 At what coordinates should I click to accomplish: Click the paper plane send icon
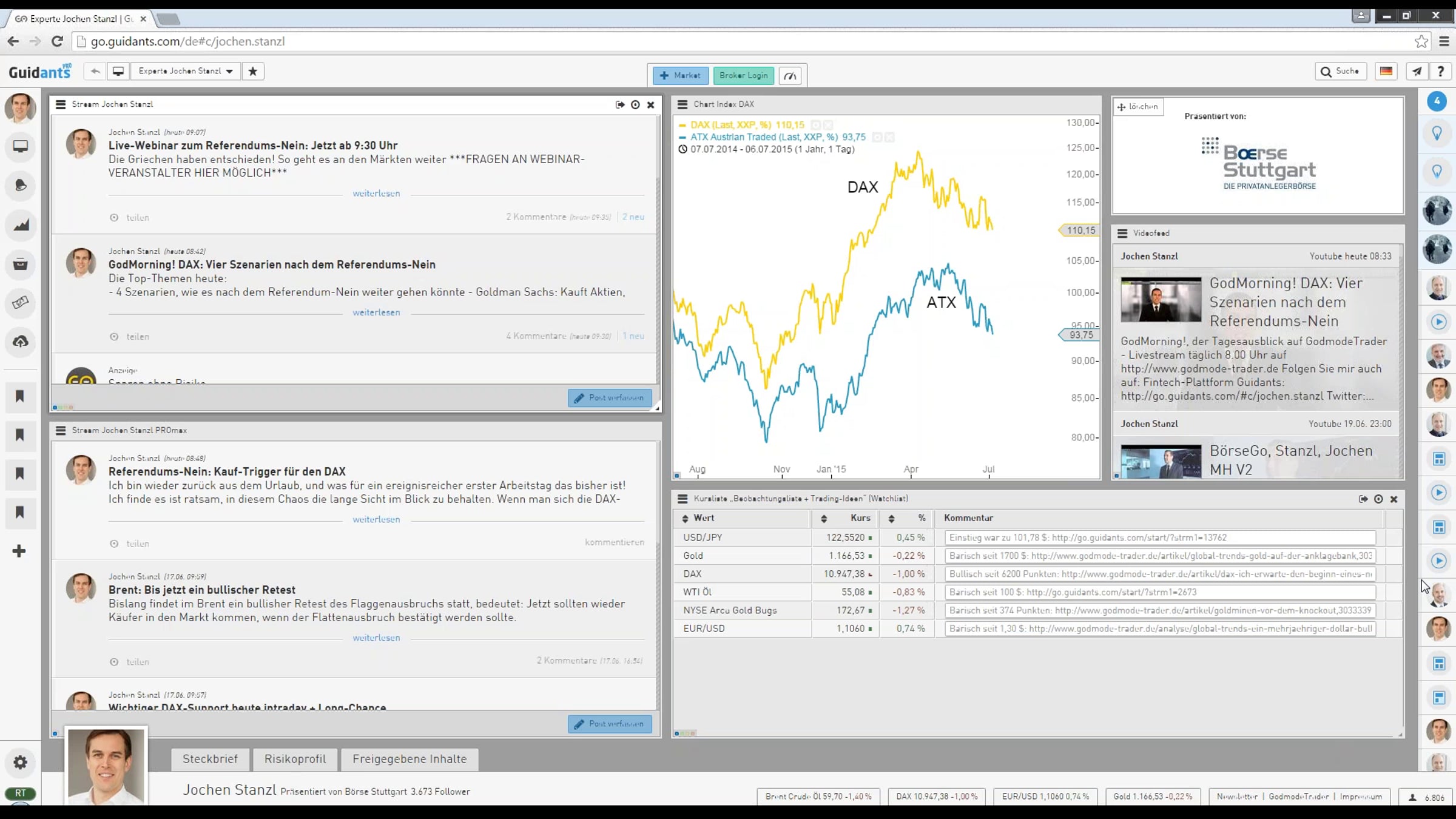pyautogui.click(x=1417, y=72)
